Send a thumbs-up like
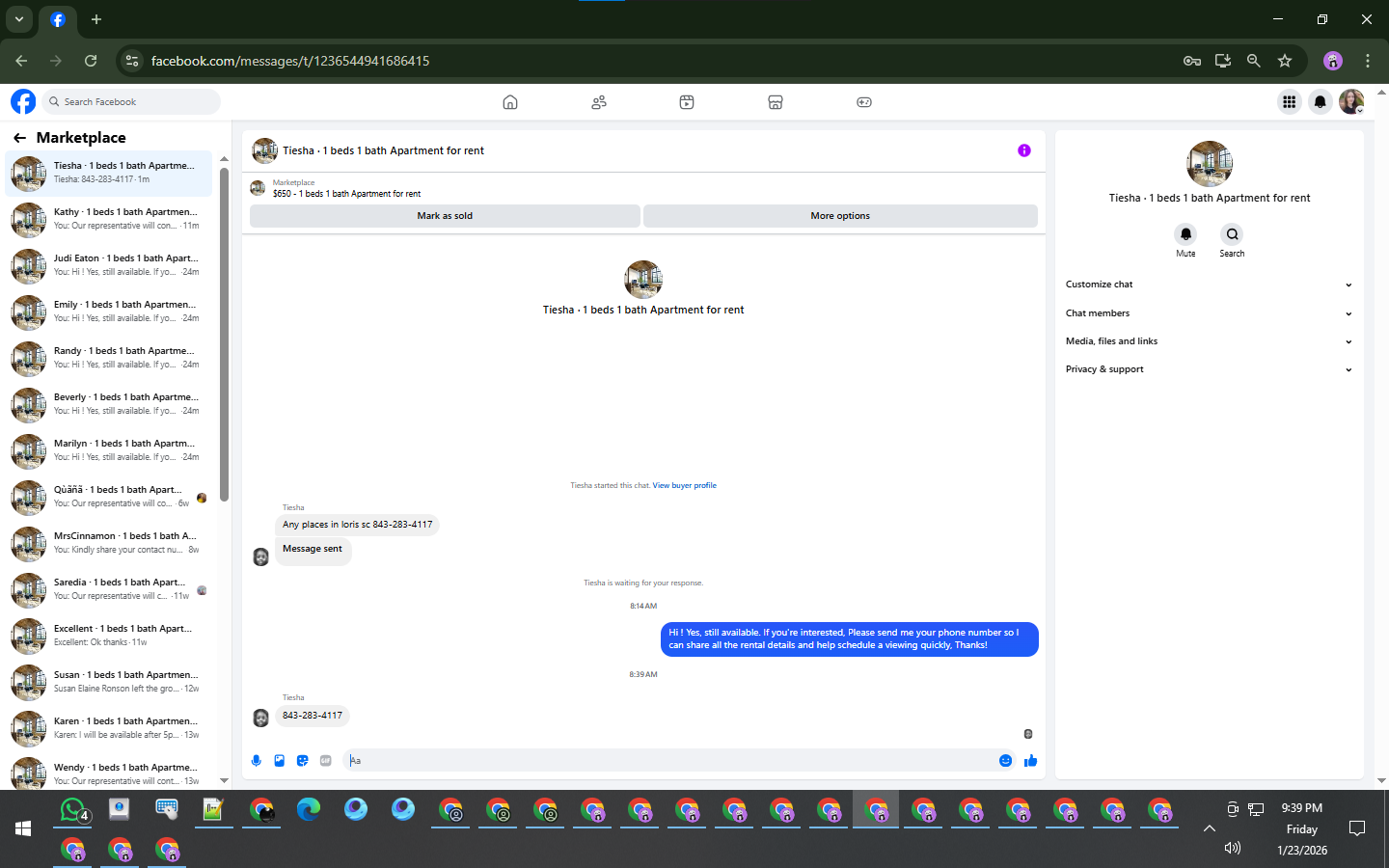The height and width of the screenshot is (868, 1389). (1030, 761)
